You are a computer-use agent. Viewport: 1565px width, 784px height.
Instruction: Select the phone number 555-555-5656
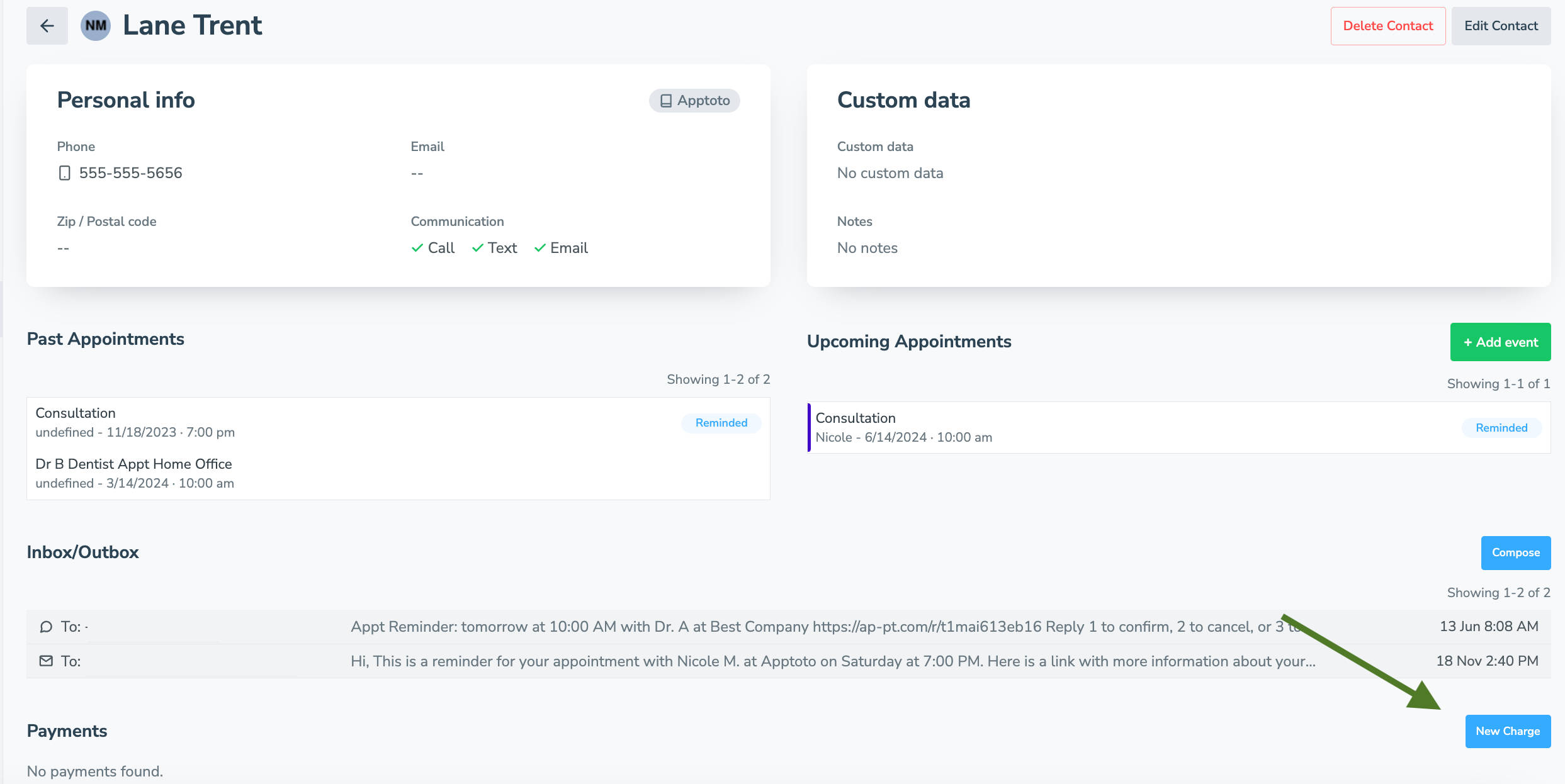[x=130, y=172]
